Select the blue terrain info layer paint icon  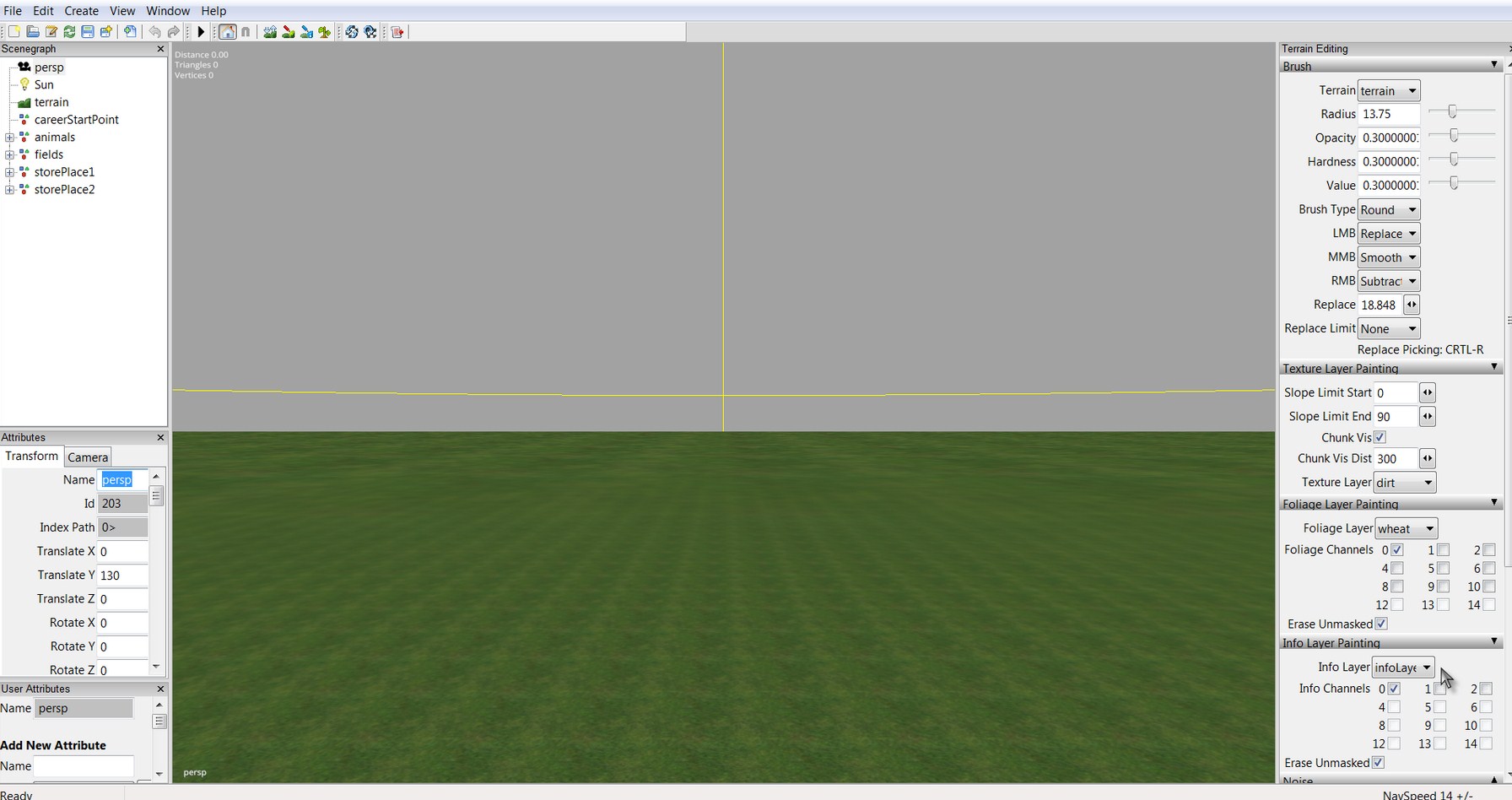click(307, 32)
